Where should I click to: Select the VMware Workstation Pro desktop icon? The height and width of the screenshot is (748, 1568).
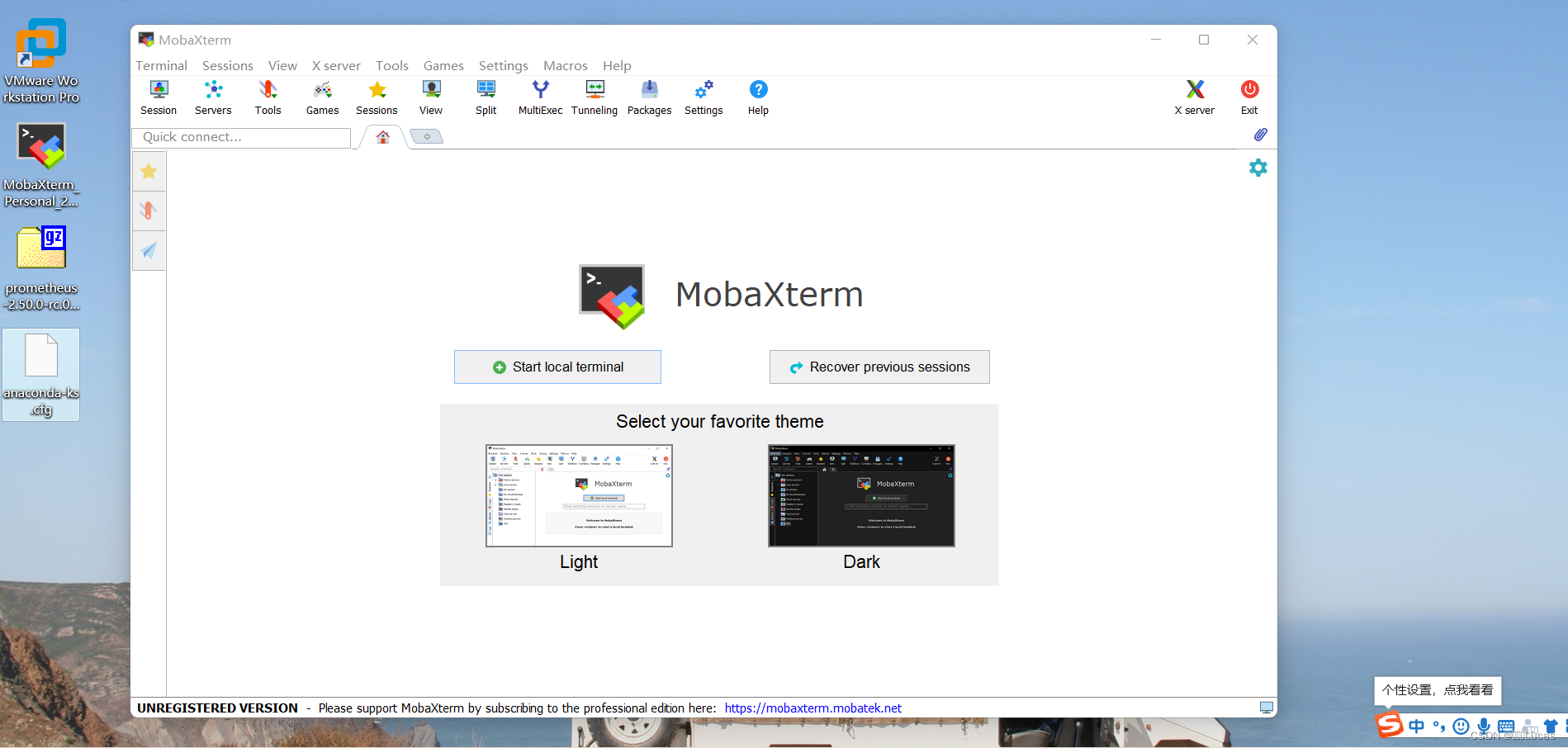point(41,60)
